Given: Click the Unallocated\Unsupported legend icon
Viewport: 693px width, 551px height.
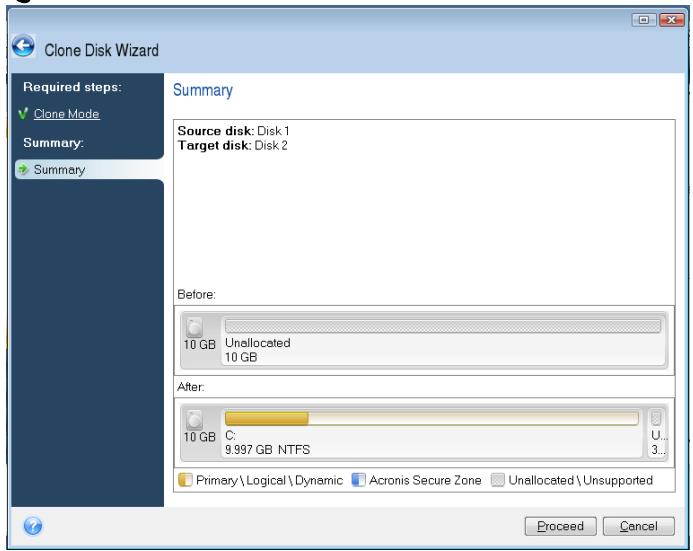Looking at the screenshot, I should (498, 480).
